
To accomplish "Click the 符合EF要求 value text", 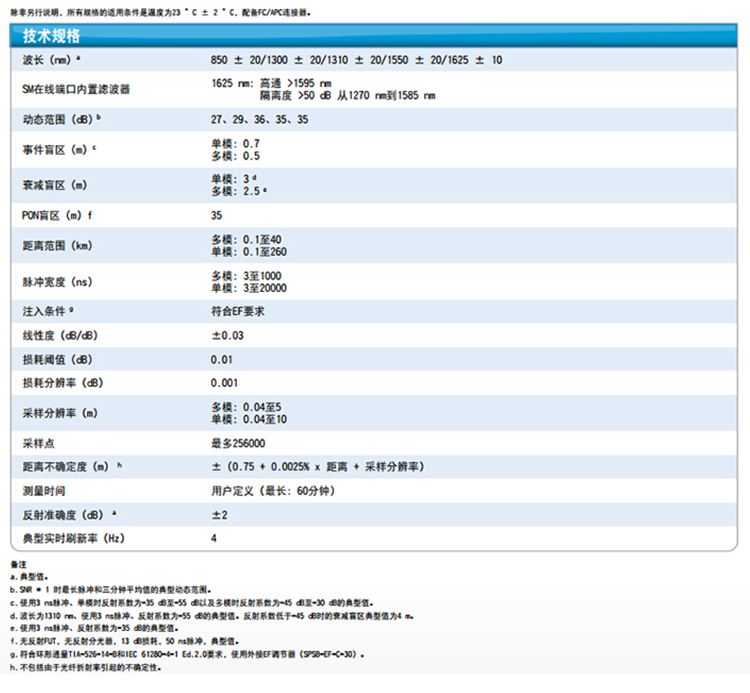I will pos(237,311).
